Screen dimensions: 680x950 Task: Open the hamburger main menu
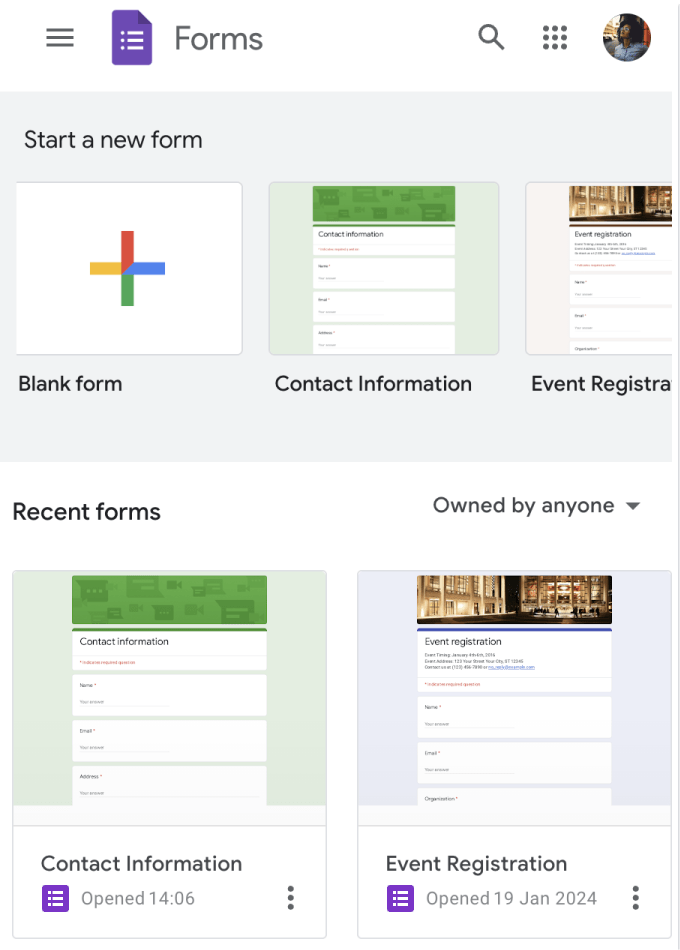(x=60, y=38)
